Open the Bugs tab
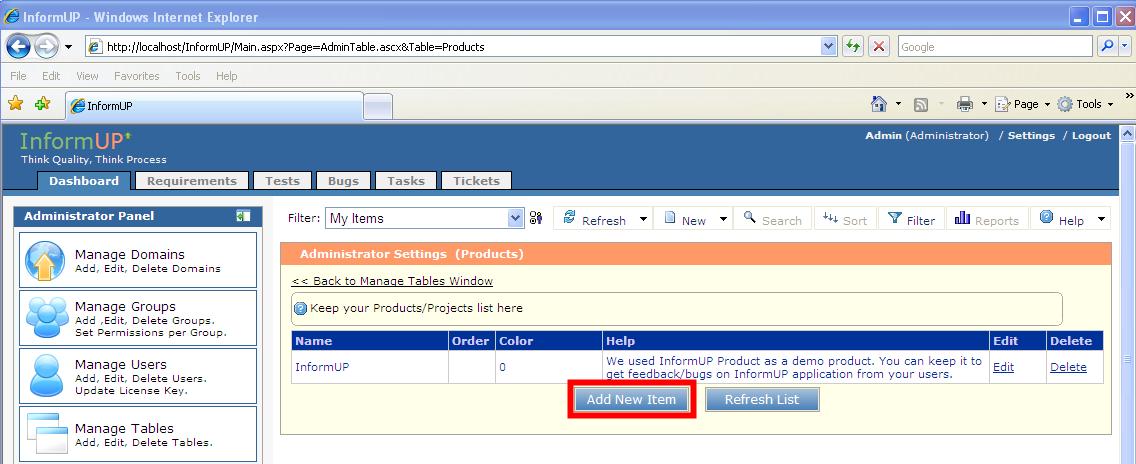1136x464 pixels. coord(343,181)
